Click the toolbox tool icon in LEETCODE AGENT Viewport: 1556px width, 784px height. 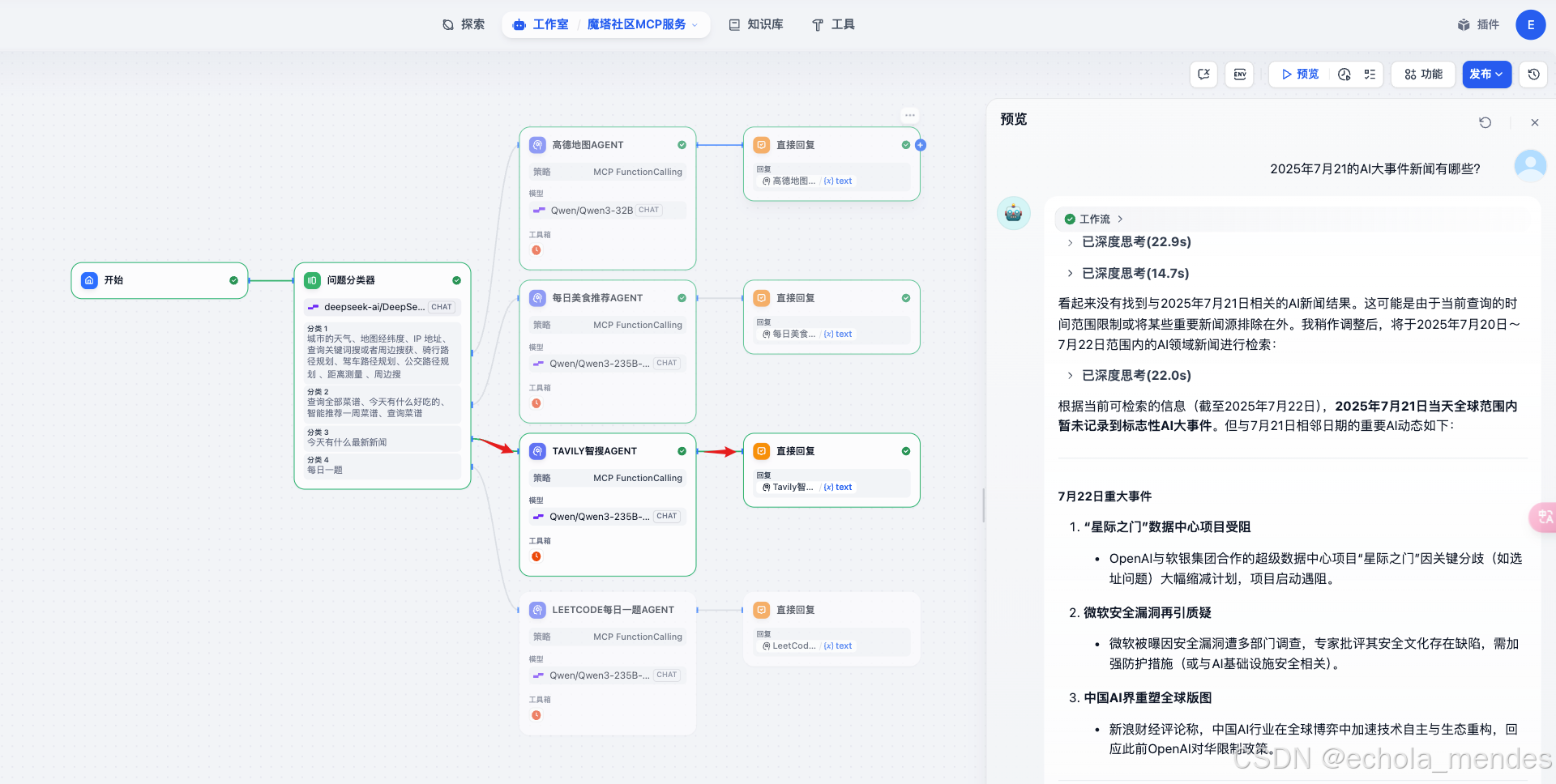click(x=536, y=715)
